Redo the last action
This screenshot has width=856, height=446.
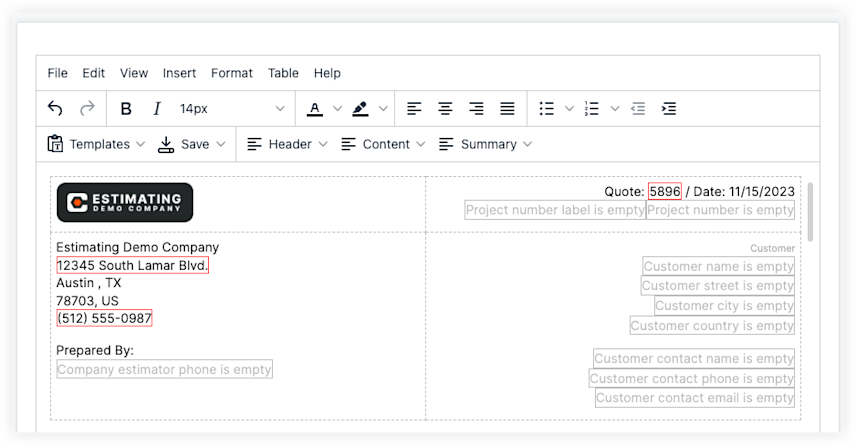87,109
